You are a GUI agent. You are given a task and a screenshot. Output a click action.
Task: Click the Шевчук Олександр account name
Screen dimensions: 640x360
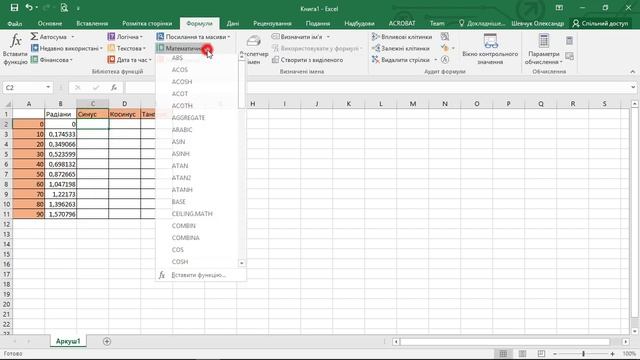click(x=538, y=23)
